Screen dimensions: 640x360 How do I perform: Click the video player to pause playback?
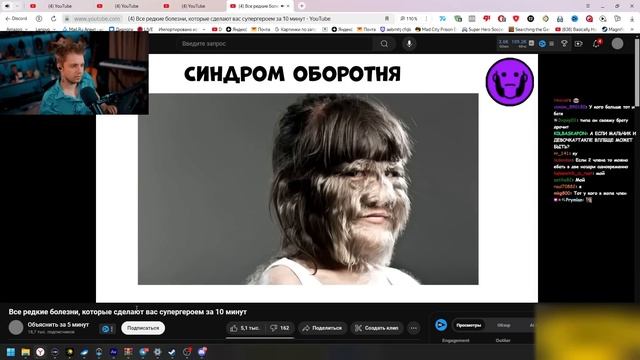317,178
